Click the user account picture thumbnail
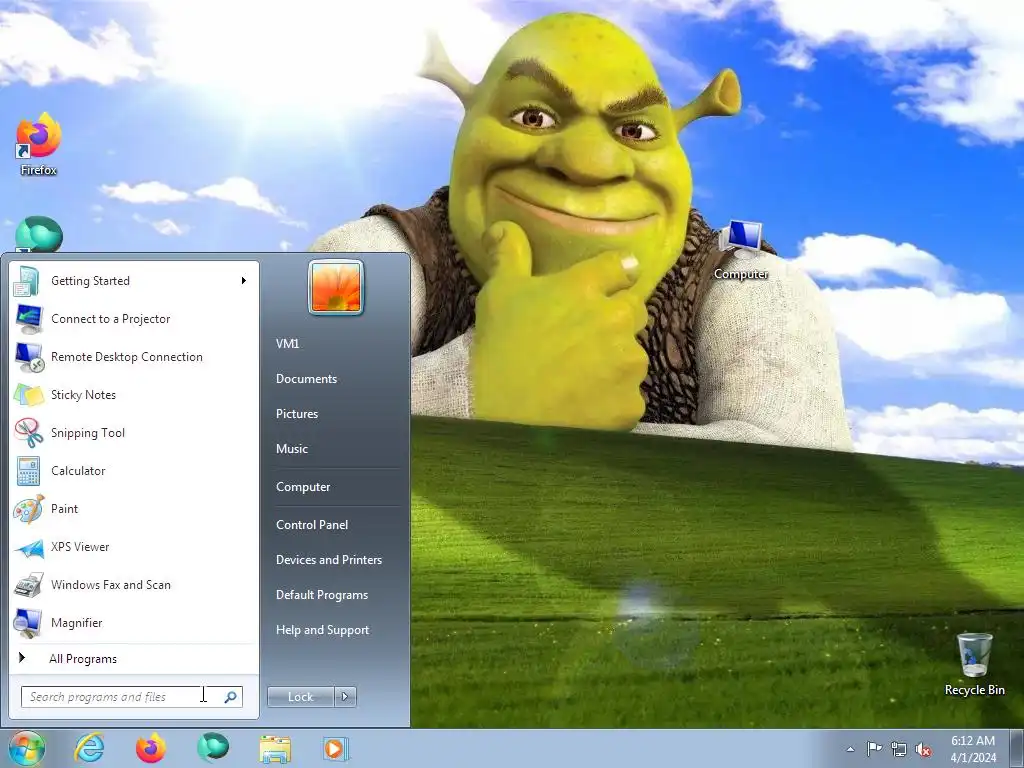 coord(336,287)
